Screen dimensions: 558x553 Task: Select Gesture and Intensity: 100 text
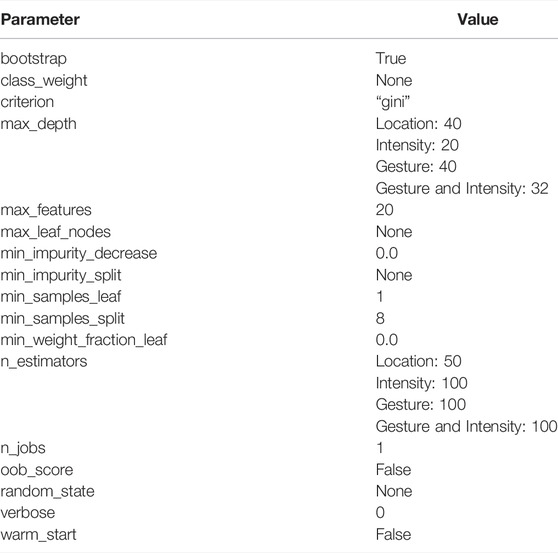click(x=467, y=426)
